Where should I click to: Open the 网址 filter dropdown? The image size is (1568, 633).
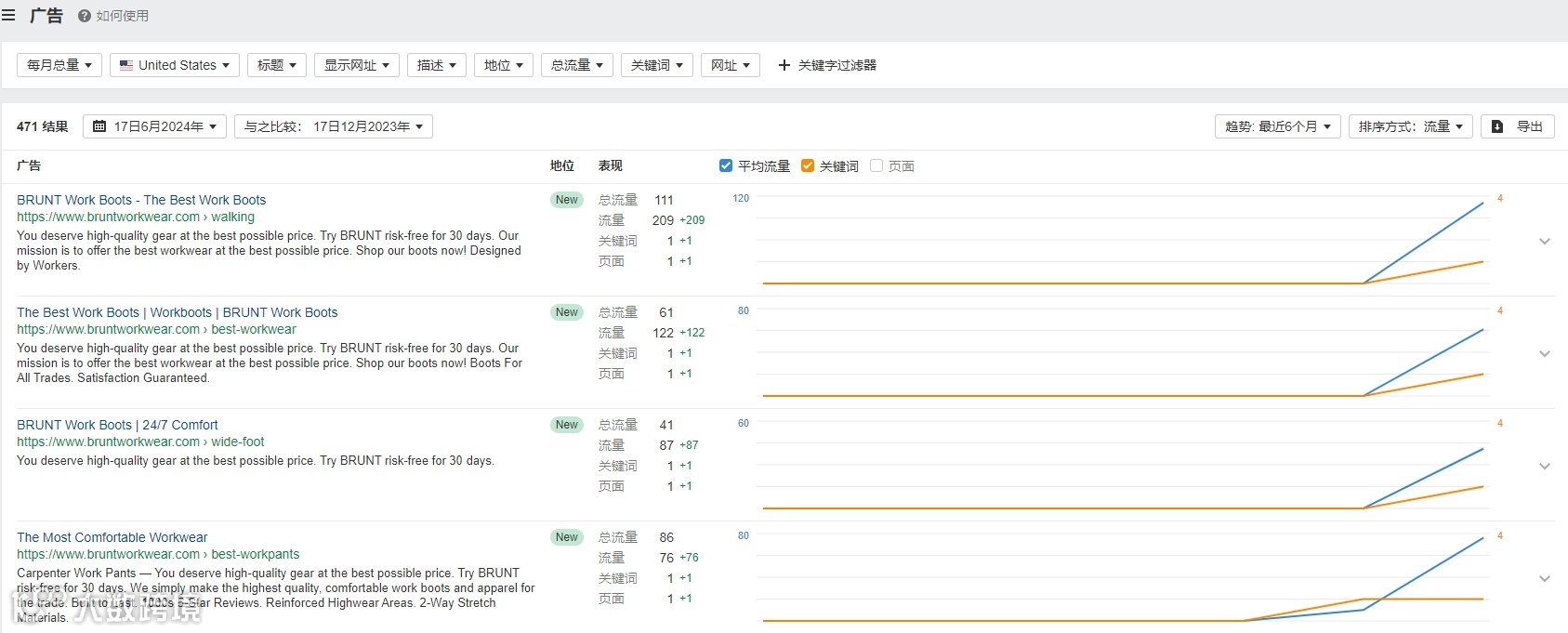tap(731, 65)
